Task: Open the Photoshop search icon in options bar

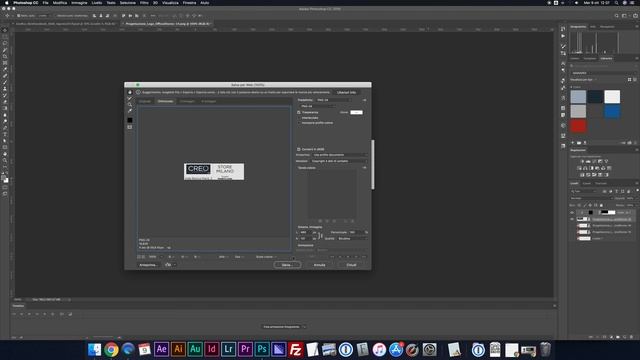Action: 616,16
